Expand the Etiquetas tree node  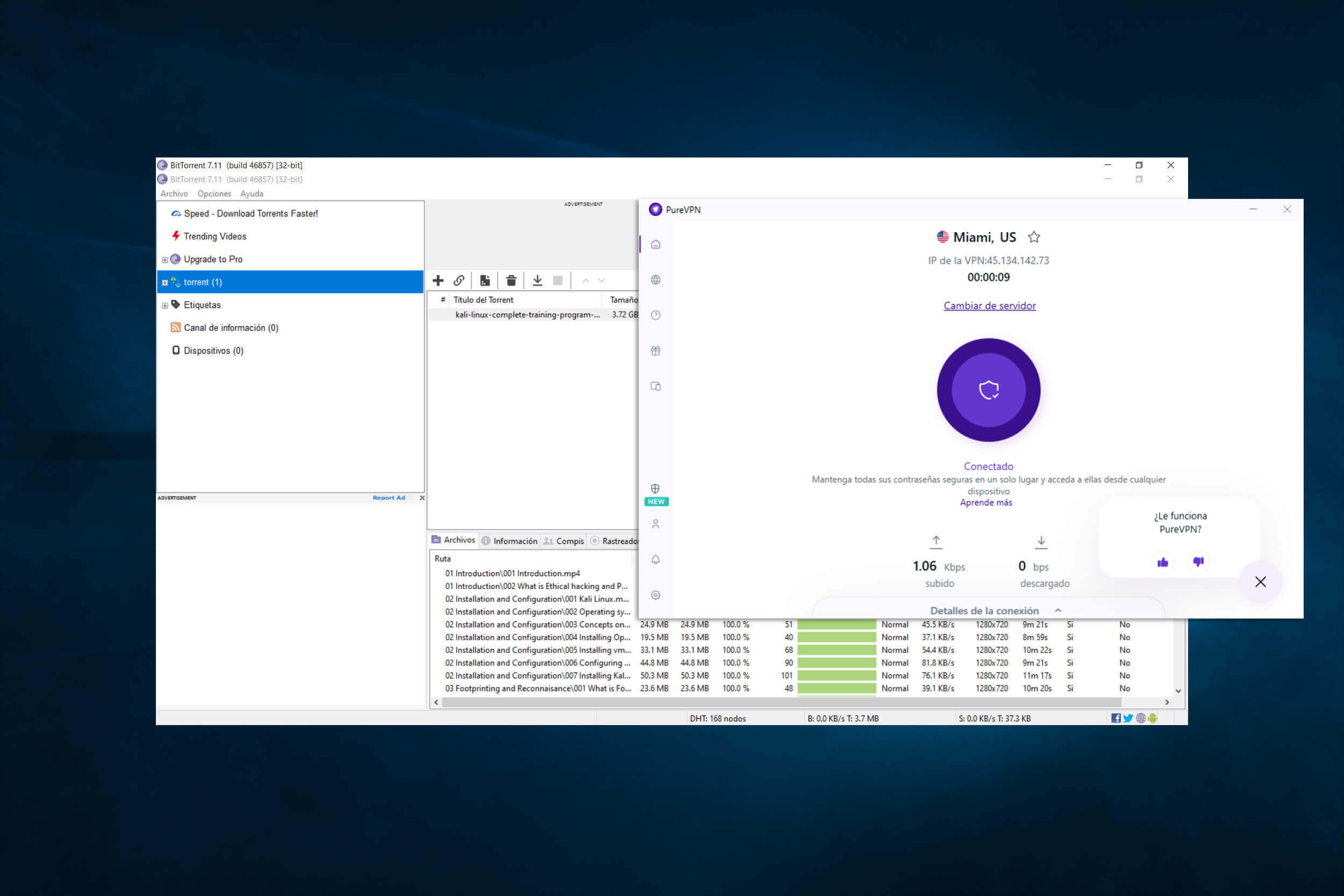click(165, 306)
